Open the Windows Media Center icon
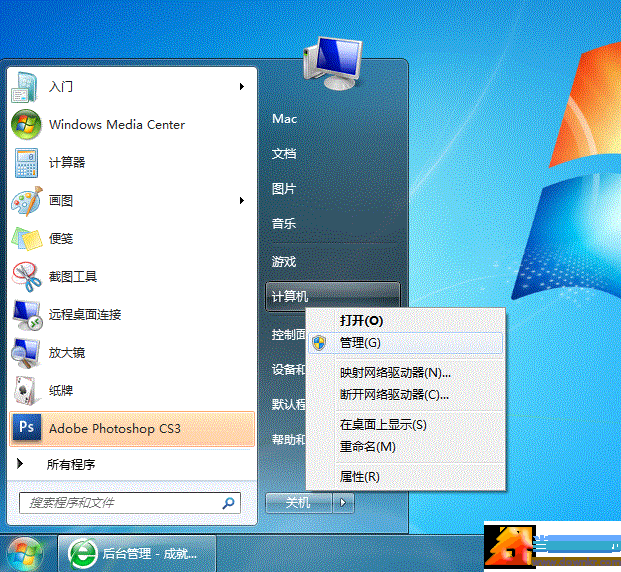Screen dimensions: 621x572 pyautogui.click(x=26, y=125)
